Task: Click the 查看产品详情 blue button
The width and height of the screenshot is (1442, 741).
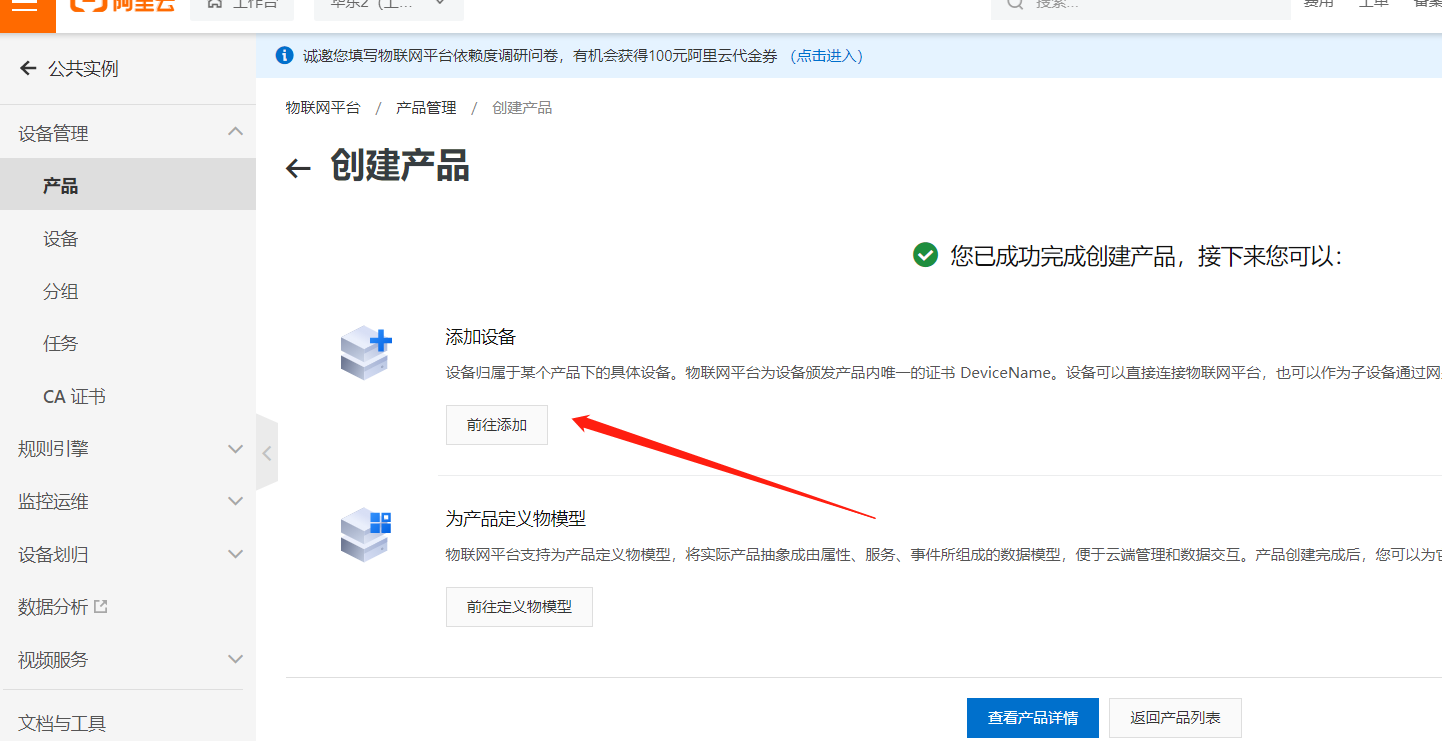Action: [1032, 717]
